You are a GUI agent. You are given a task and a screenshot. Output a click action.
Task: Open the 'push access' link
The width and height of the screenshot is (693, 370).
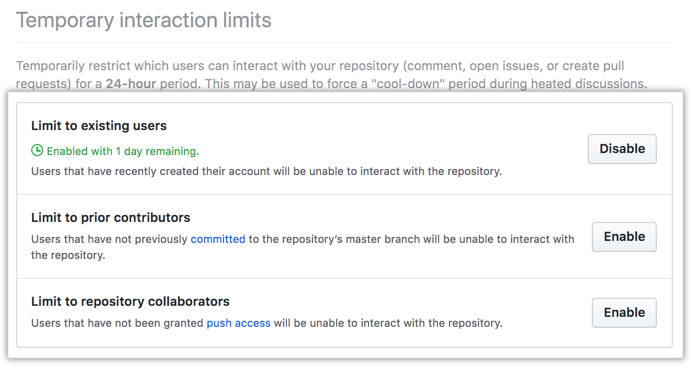239,323
